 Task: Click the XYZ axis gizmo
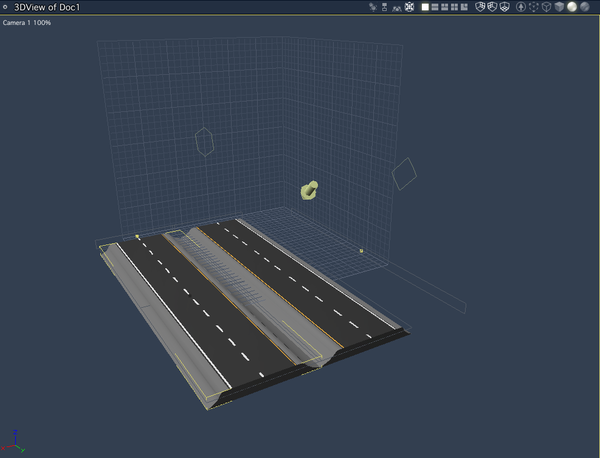point(14,442)
